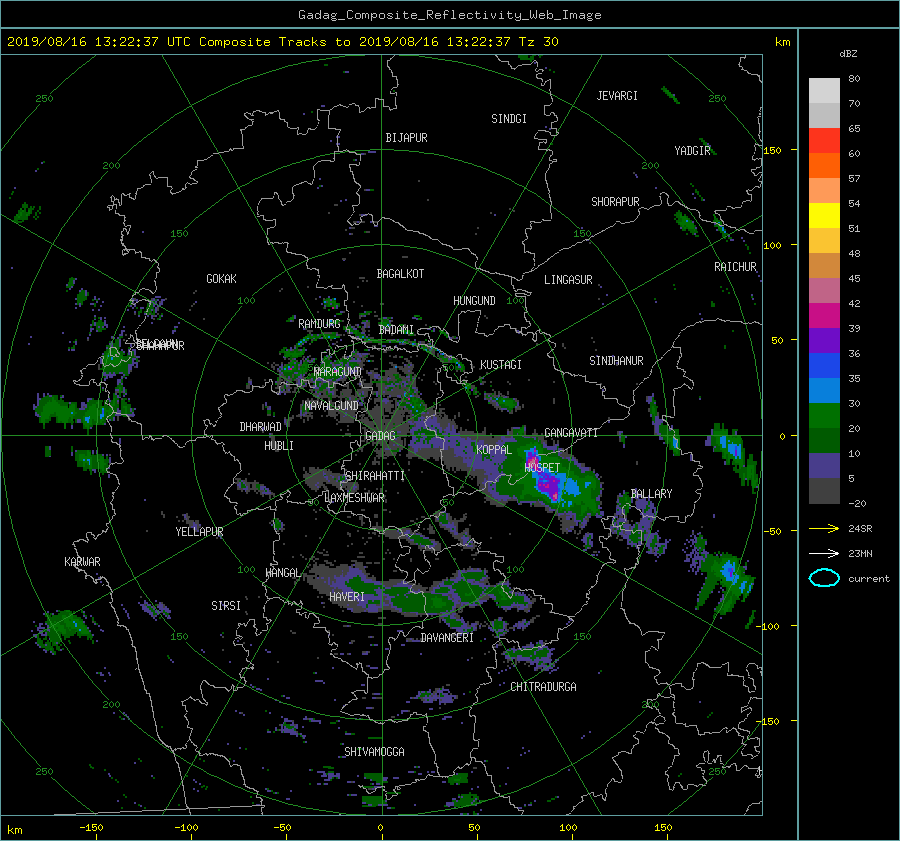900x841 pixels.
Task: Click the 'km' label at bottom left
Action: click(x=14, y=830)
